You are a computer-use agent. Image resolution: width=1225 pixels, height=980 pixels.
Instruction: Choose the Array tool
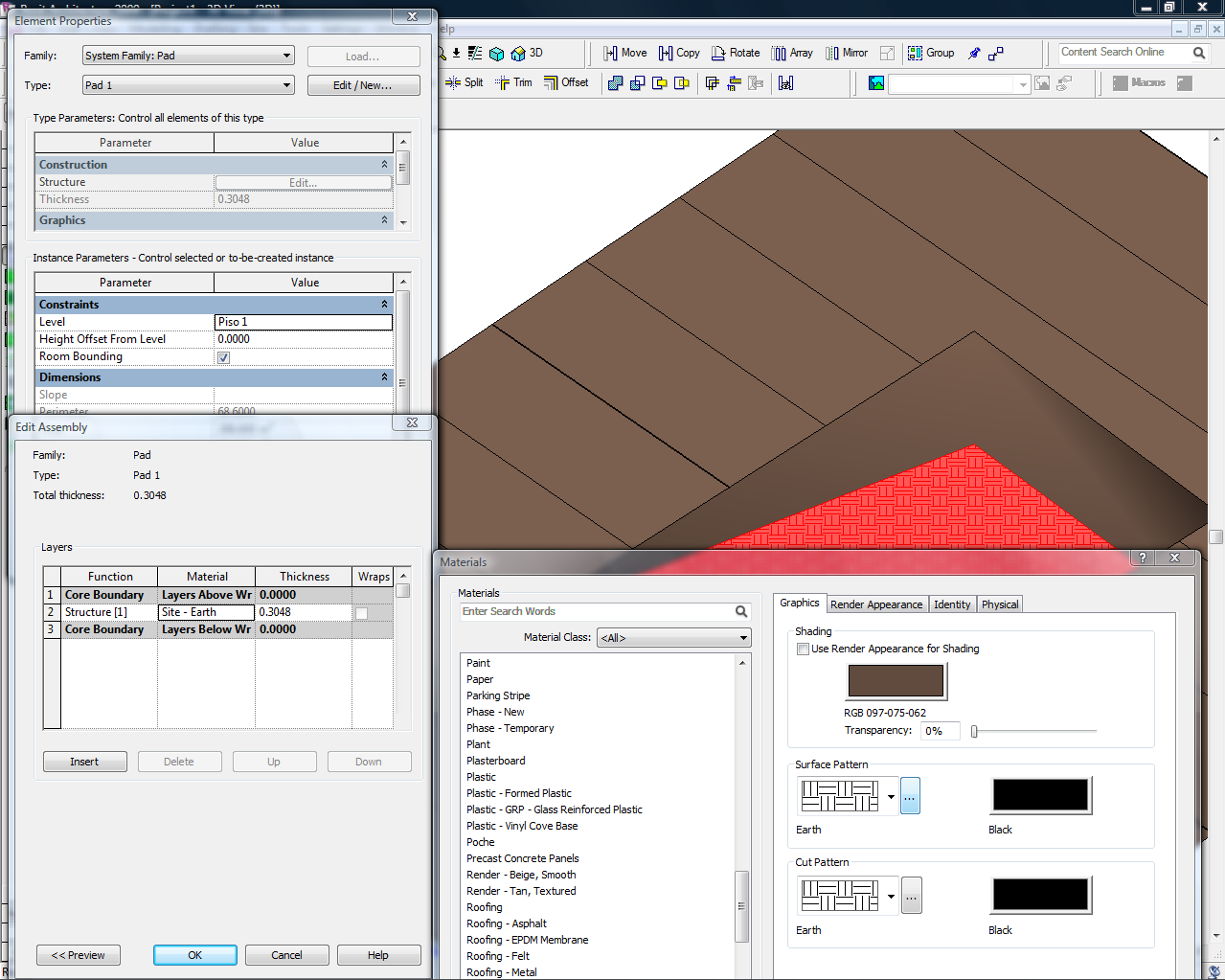(x=792, y=54)
